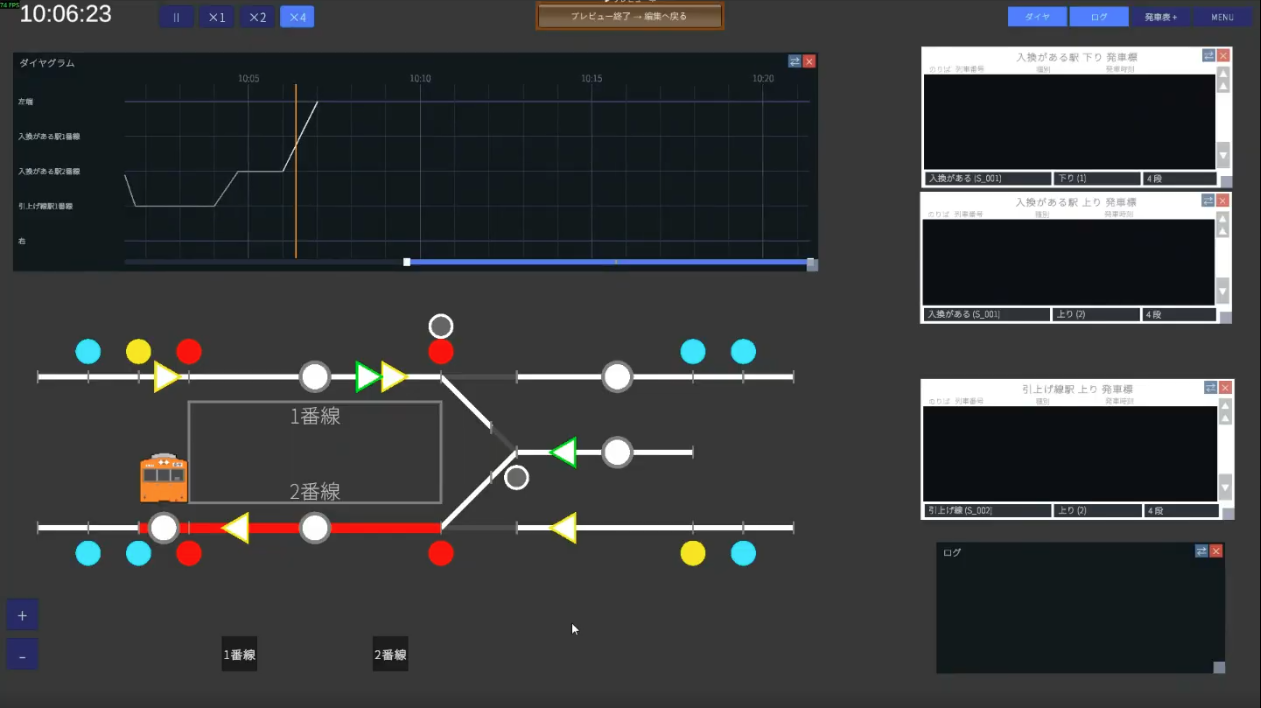1261x708 pixels.
Task: Click the green left arrow on the siding
Action: pyautogui.click(x=564, y=452)
